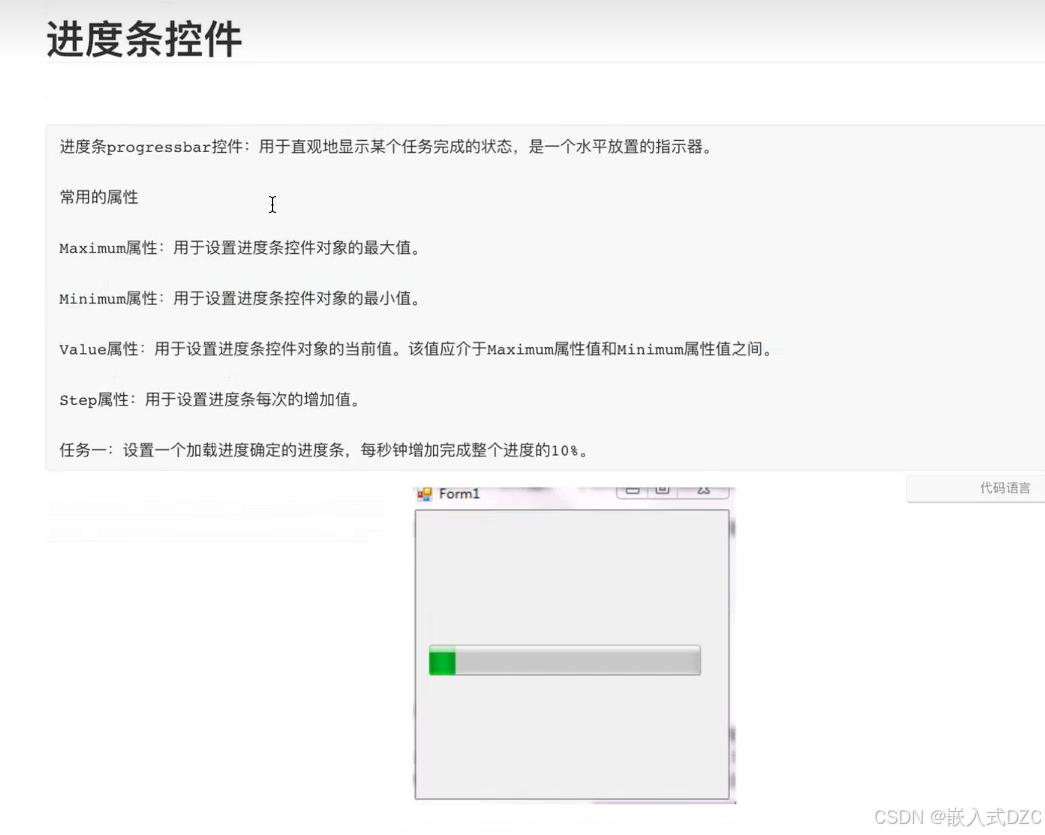Click the Minimum属性 description line
The height and width of the screenshot is (835, 1045).
coord(239,299)
